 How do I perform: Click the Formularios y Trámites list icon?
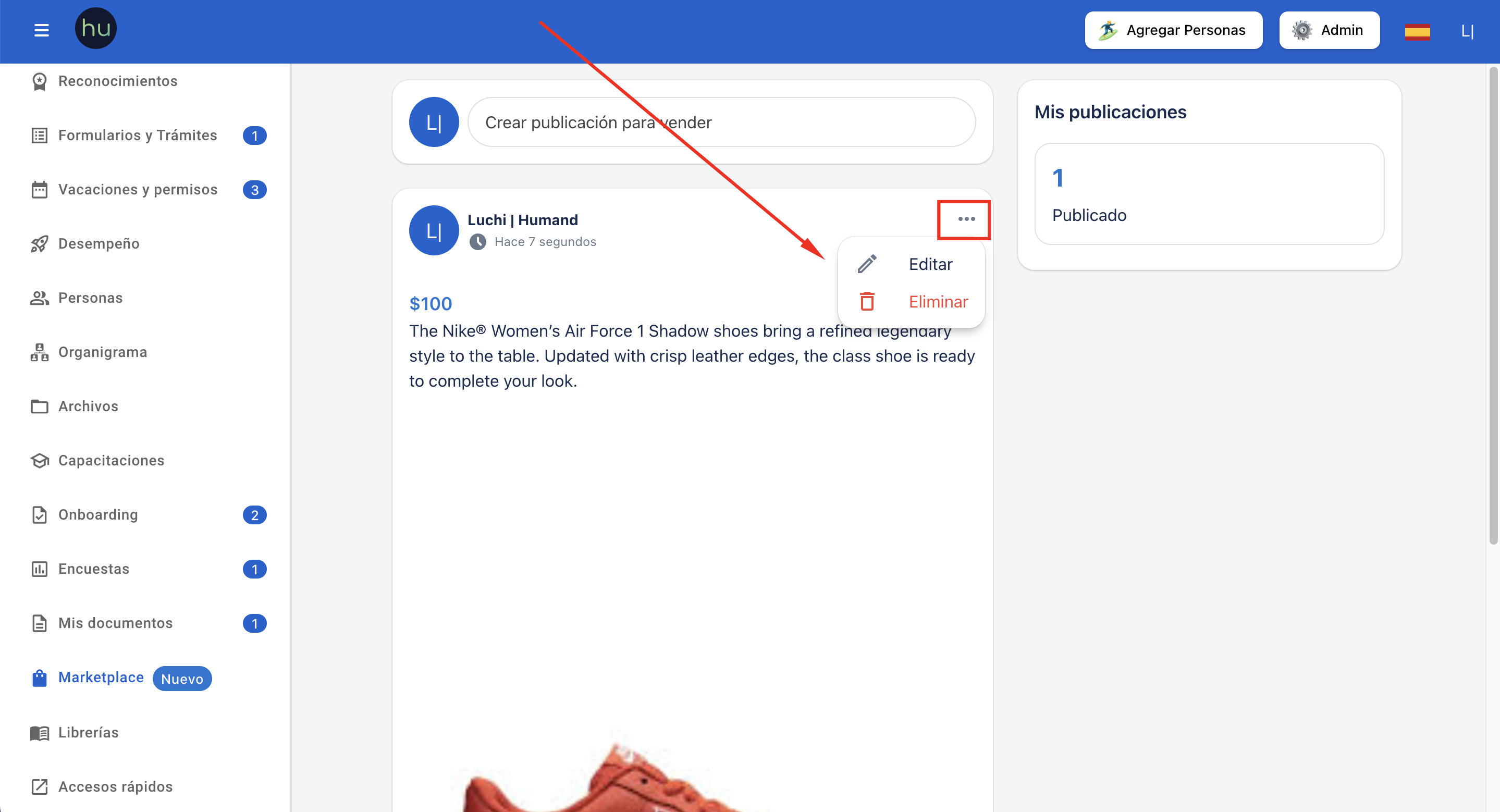(x=39, y=136)
